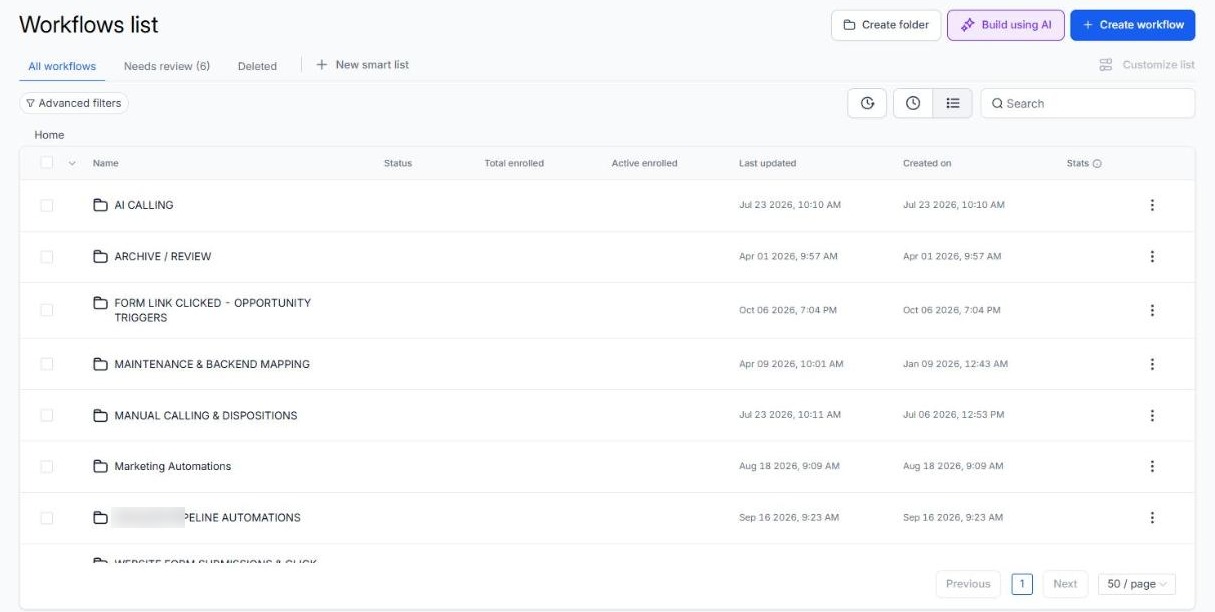Open the Advanced filters panel
Viewport: 1215px width, 612px height.
[74, 103]
